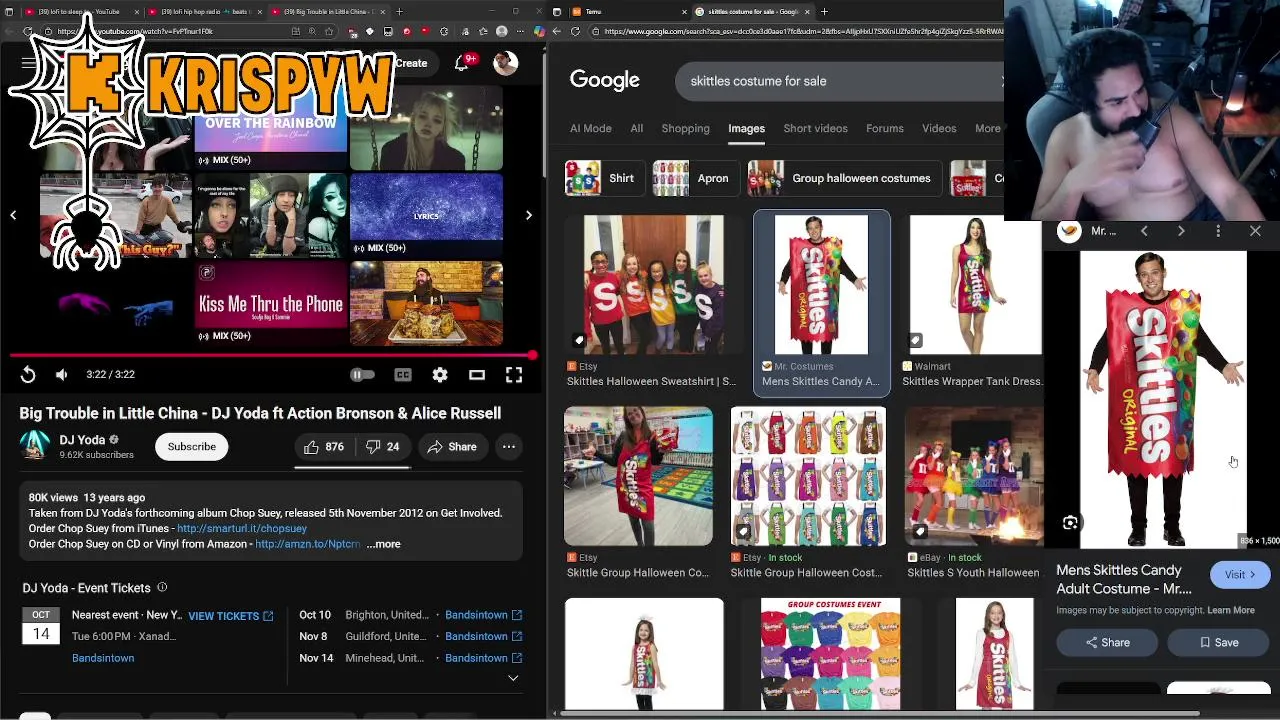Open Bandsintown link for Brighton event

[483, 615]
